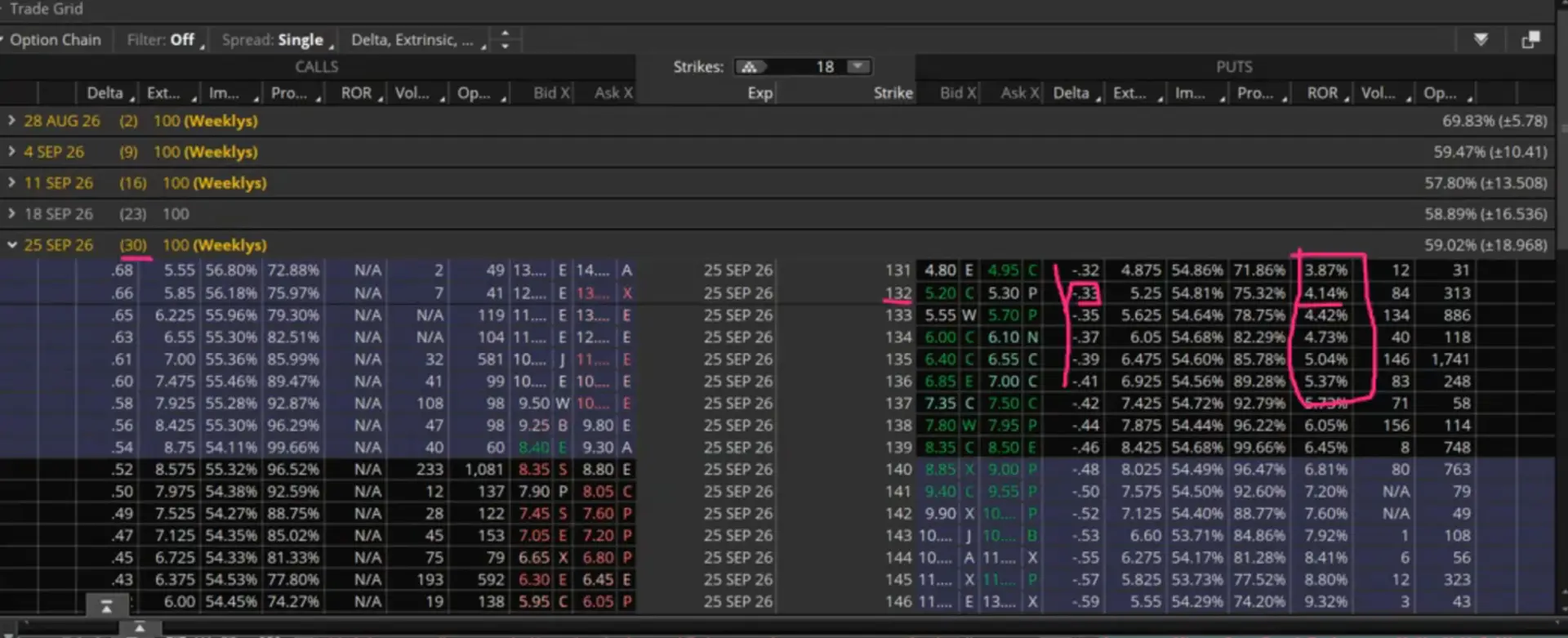Open the Strikes 18 dropdown arrow
The height and width of the screenshot is (638, 1568).
click(x=857, y=67)
